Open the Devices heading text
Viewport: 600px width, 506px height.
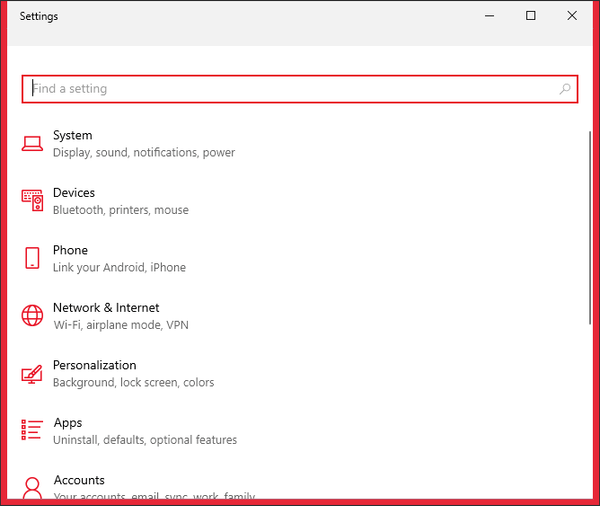[x=74, y=193]
